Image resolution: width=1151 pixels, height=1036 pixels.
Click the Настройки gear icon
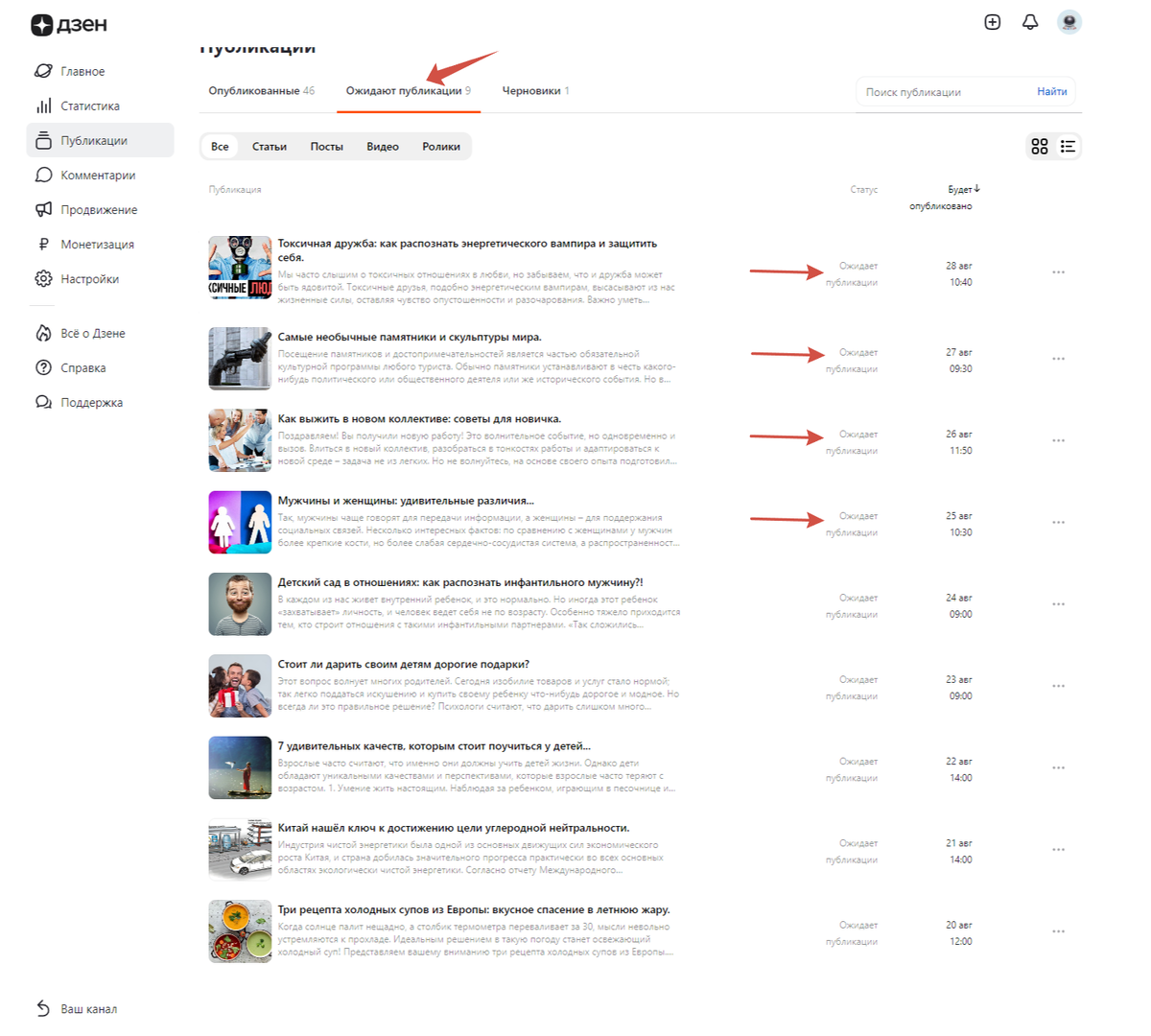[x=43, y=278]
